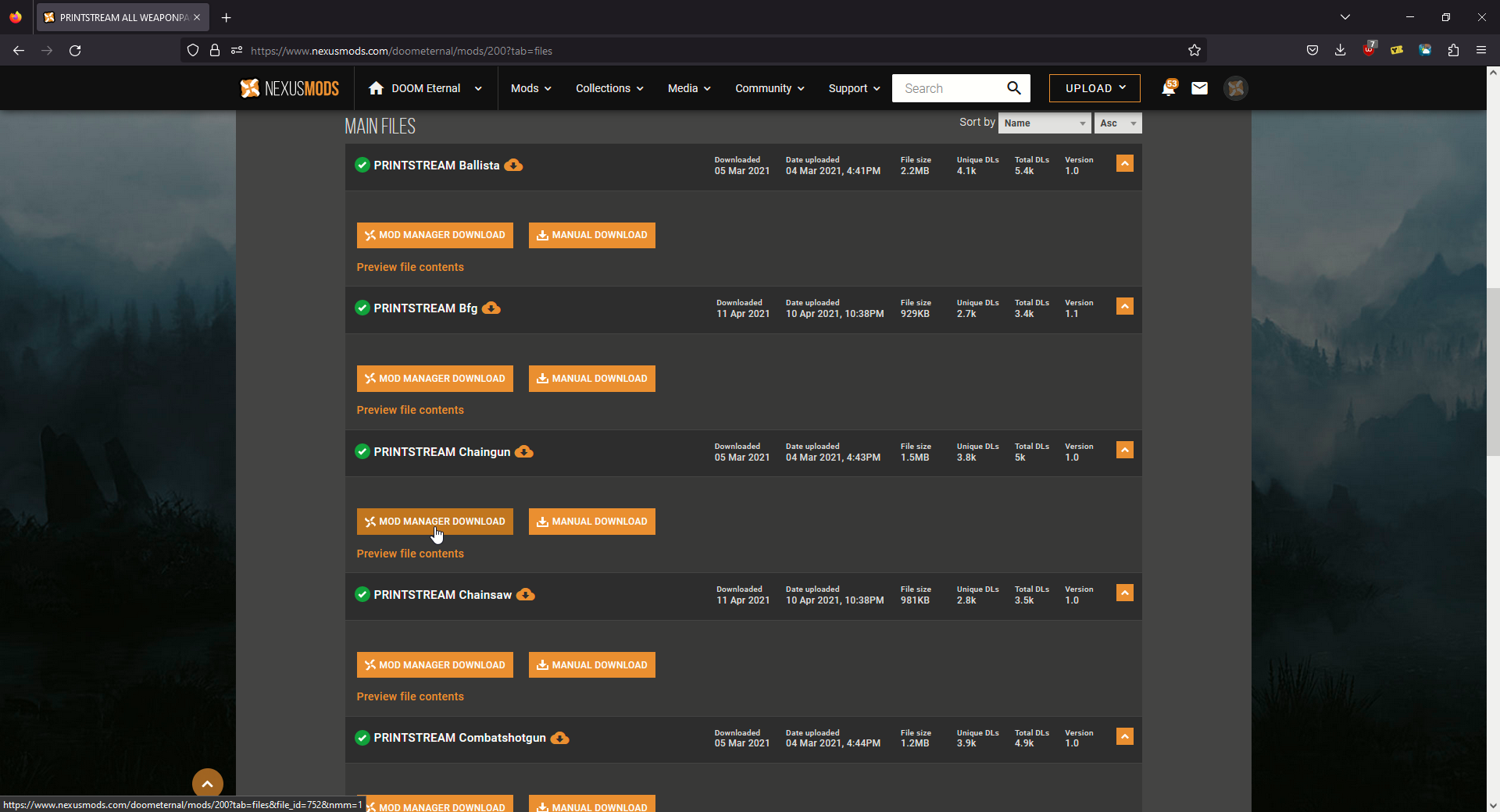Expand the UPLOAD dropdown button
This screenshot has height=812, width=1500.
(x=1095, y=88)
